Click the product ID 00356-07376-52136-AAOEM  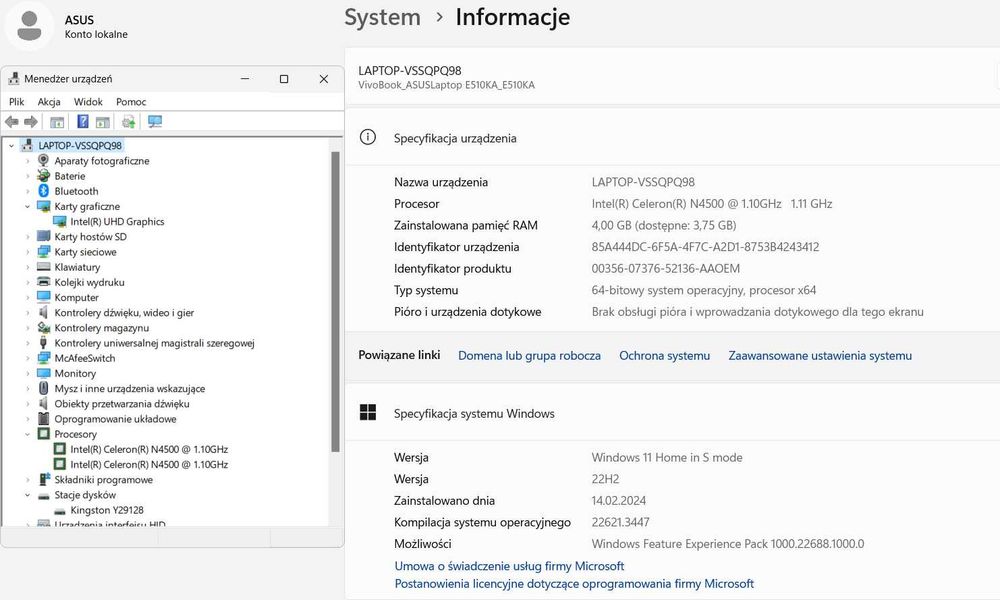tap(666, 268)
